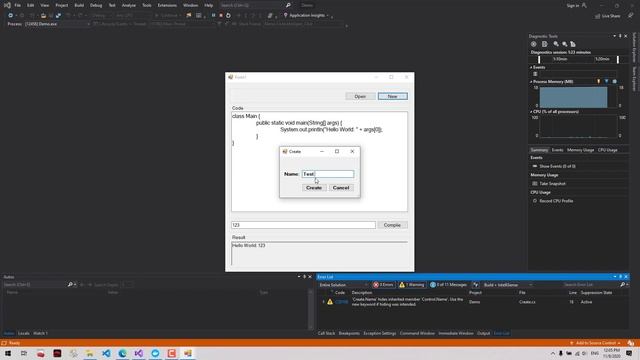Switch to the Immediate Window tab
The height and width of the screenshot is (360, 640).
(x=456, y=333)
